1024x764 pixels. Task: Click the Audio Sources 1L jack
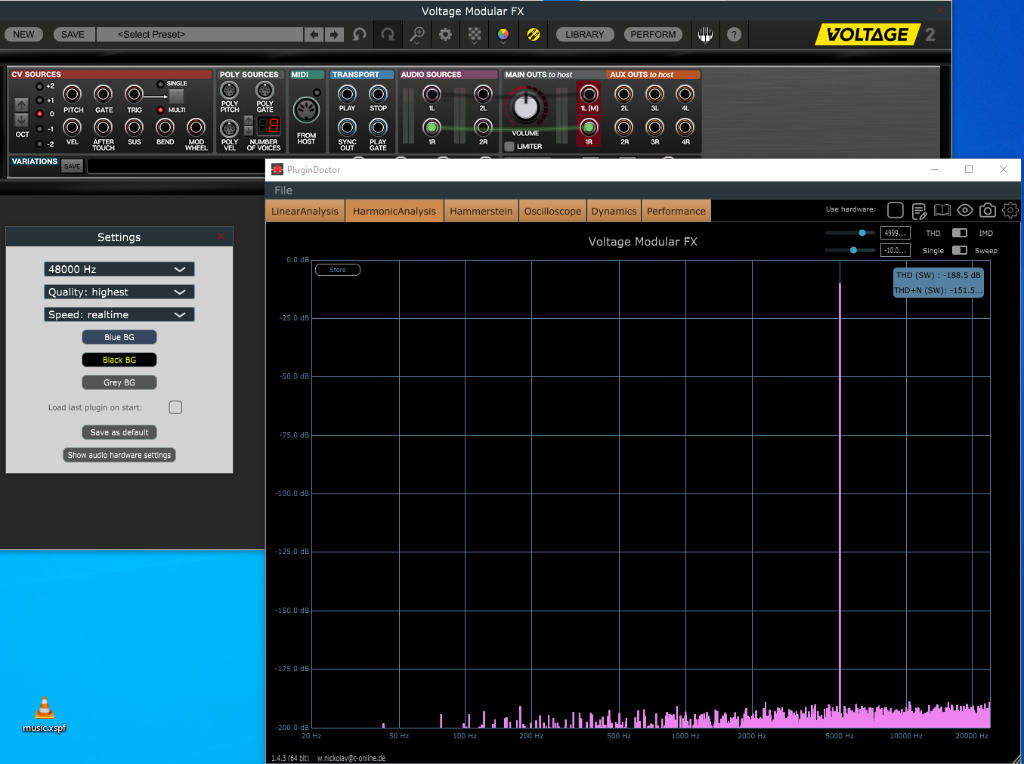click(x=431, y=94)
